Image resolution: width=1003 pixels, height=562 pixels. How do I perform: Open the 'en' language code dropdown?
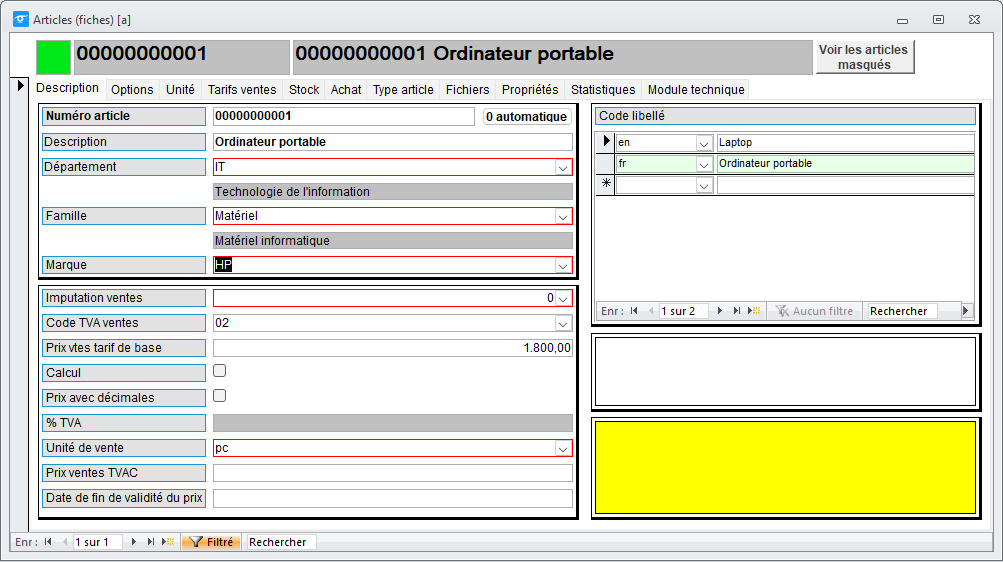click(x=704, y=143)
